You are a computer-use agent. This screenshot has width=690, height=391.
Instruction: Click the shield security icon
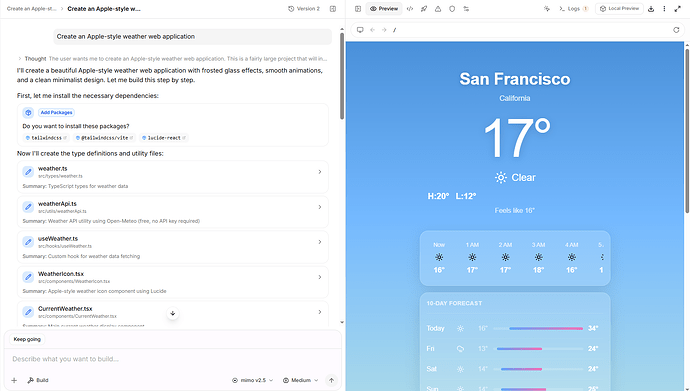[x=452, y=9]
